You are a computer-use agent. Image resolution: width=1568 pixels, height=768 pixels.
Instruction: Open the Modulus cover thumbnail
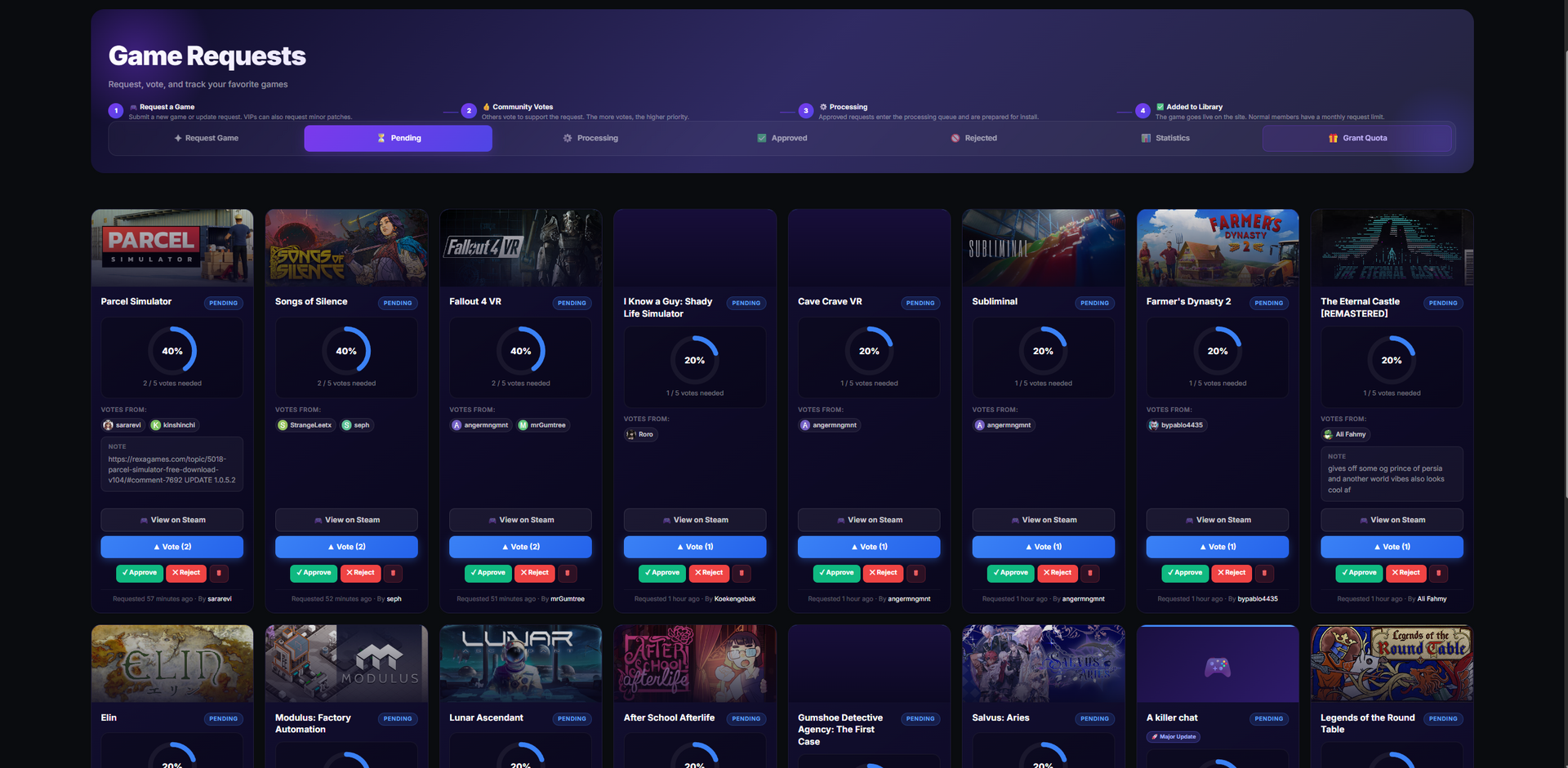tap(346, 664)
